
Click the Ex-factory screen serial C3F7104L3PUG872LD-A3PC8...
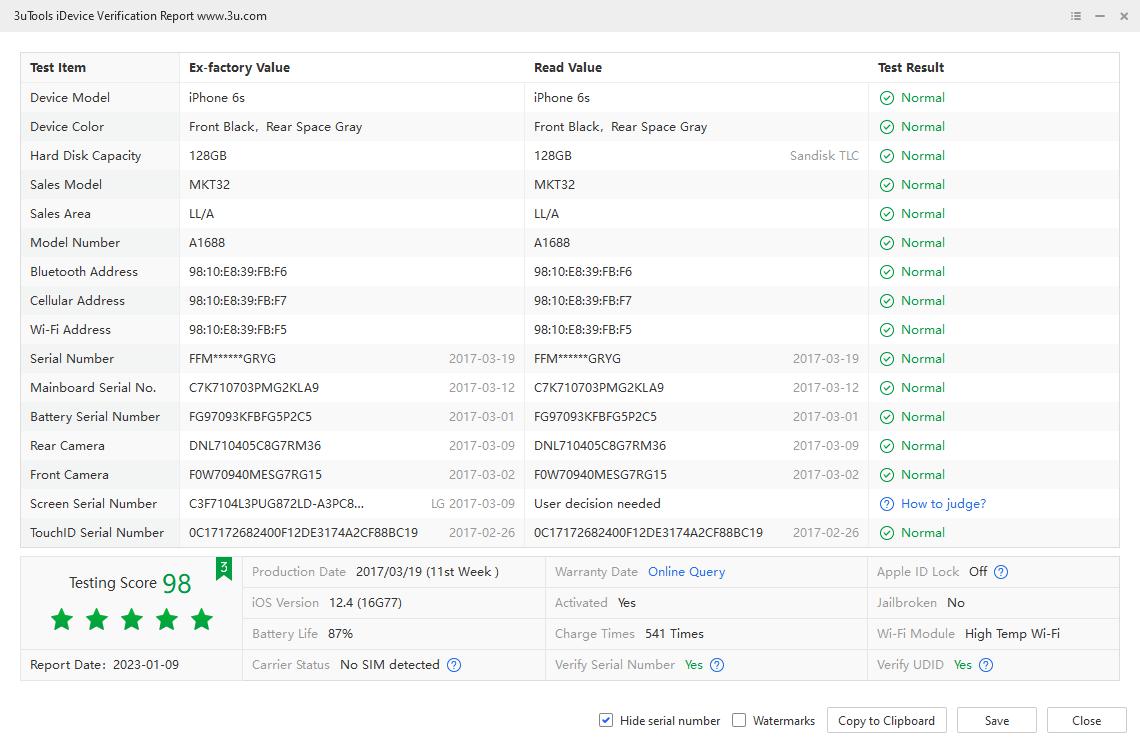(x=276, y=504)
